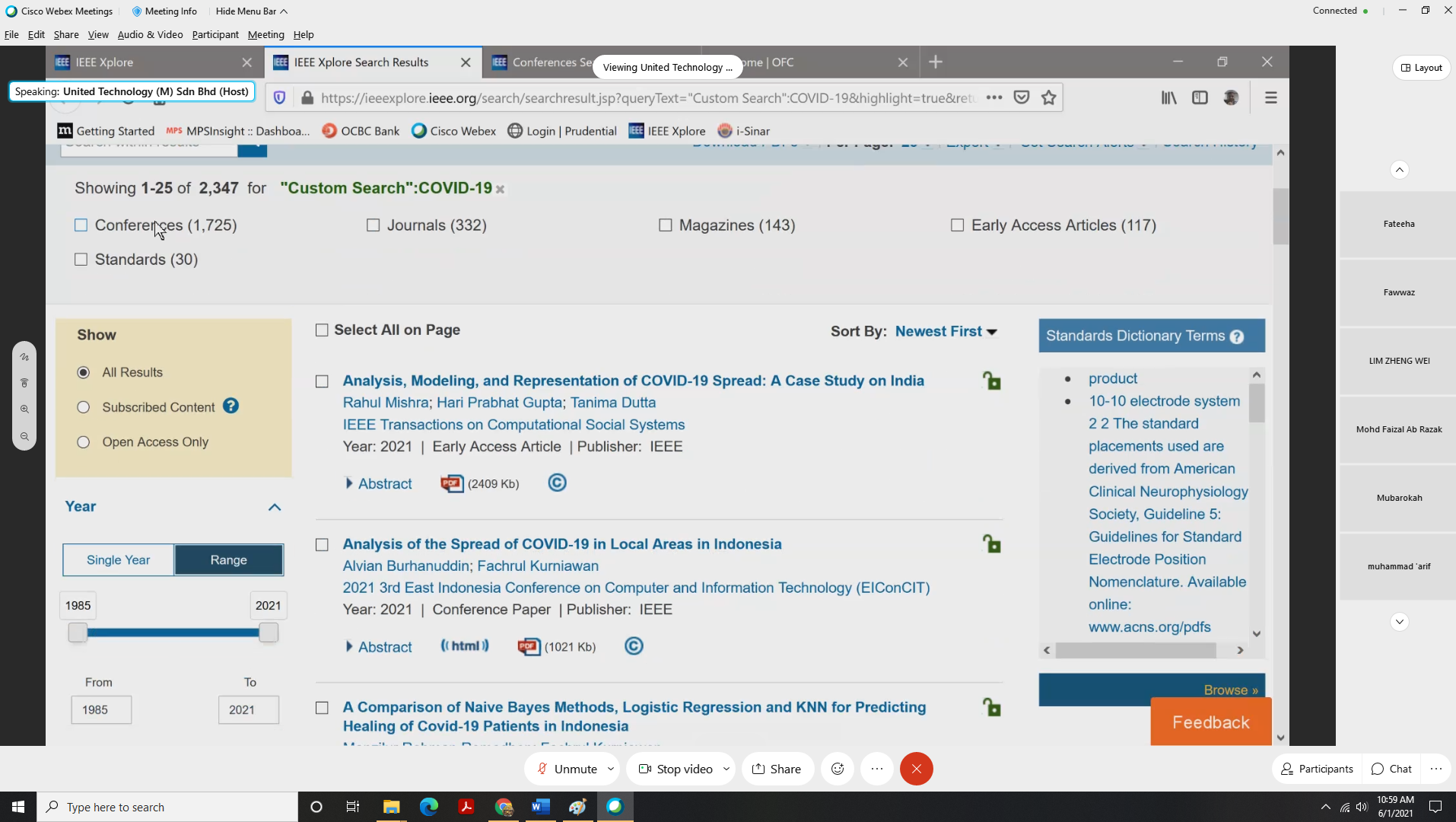Open Webex more options ellipsis

coord(877,769)
